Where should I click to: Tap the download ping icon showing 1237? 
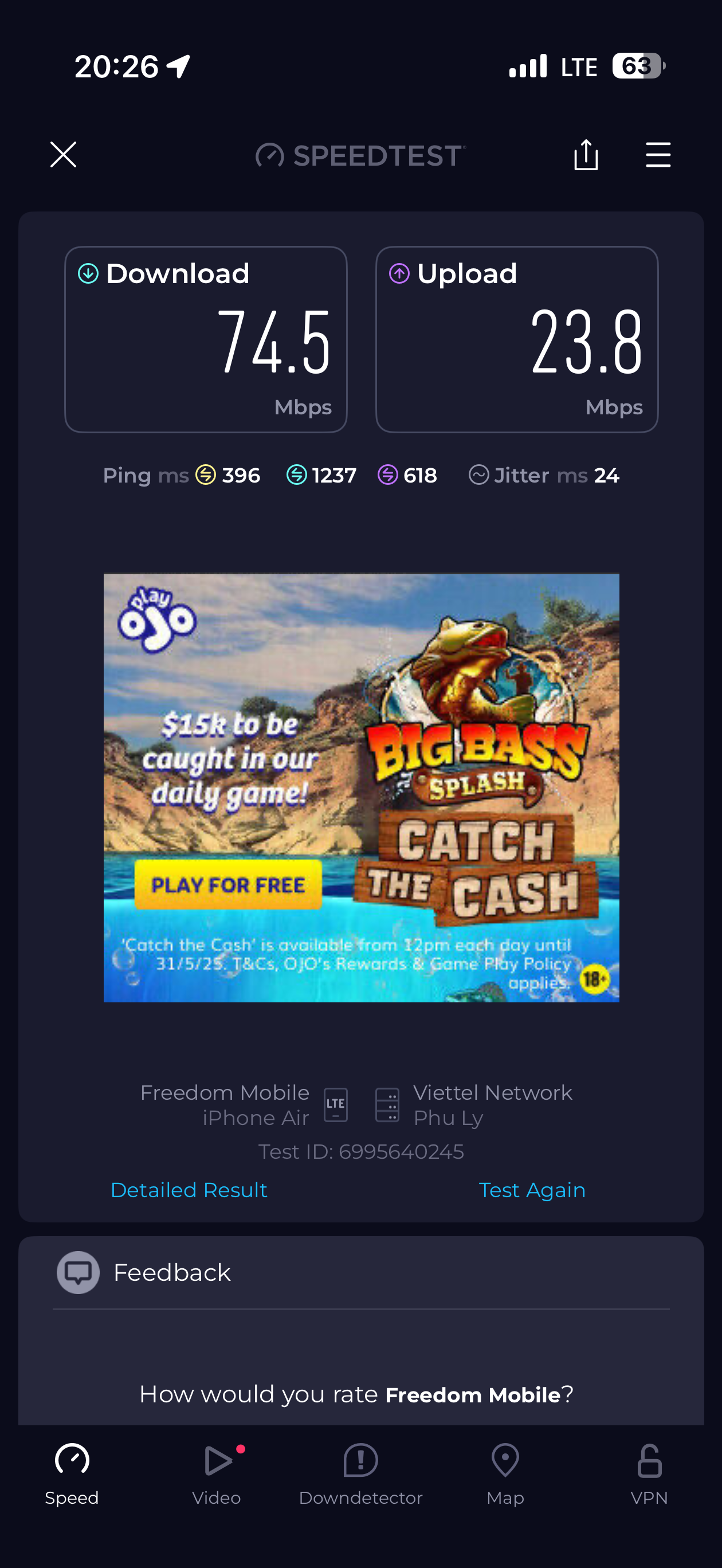click(x=296, y=475)
